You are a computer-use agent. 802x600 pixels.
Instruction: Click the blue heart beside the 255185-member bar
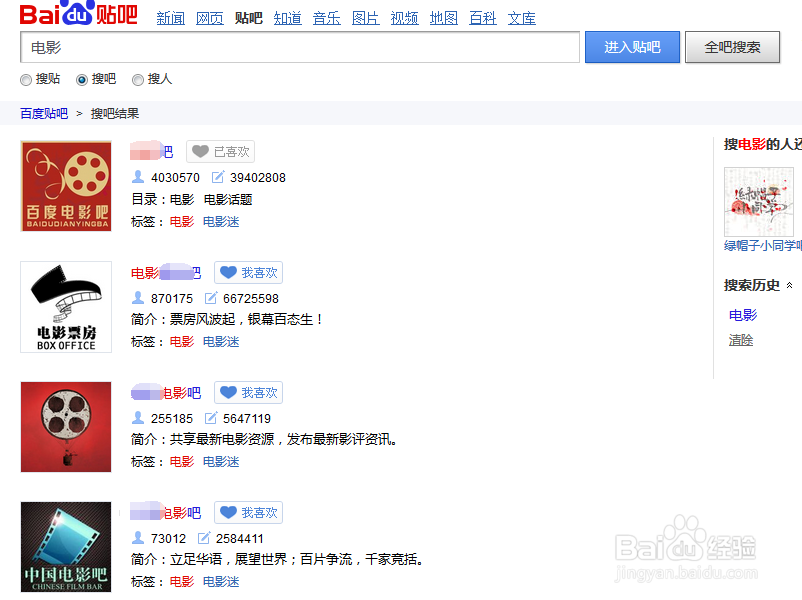tap(228, 392)
